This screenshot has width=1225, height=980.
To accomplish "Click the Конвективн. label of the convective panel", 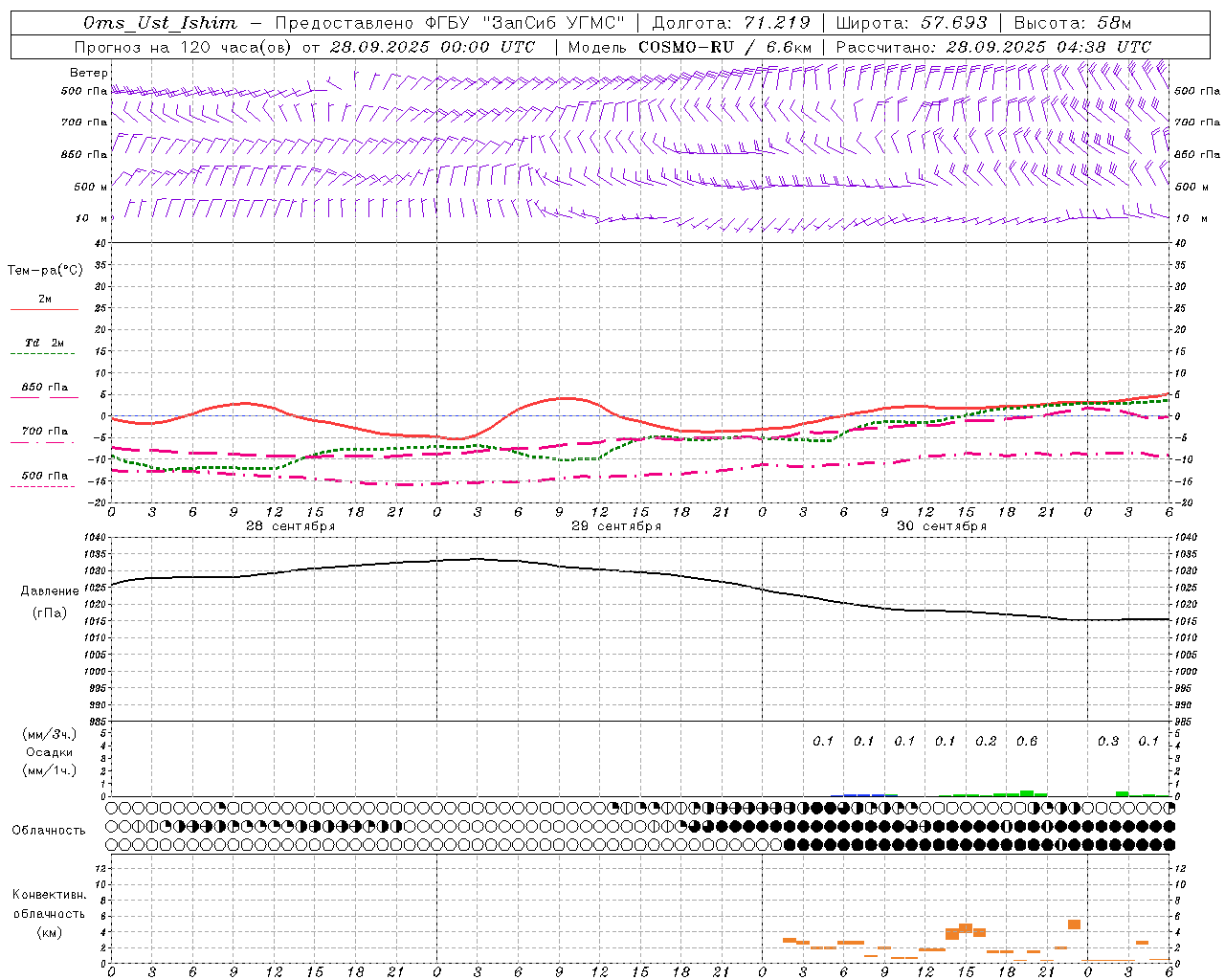I will click(x=49, y=895).
